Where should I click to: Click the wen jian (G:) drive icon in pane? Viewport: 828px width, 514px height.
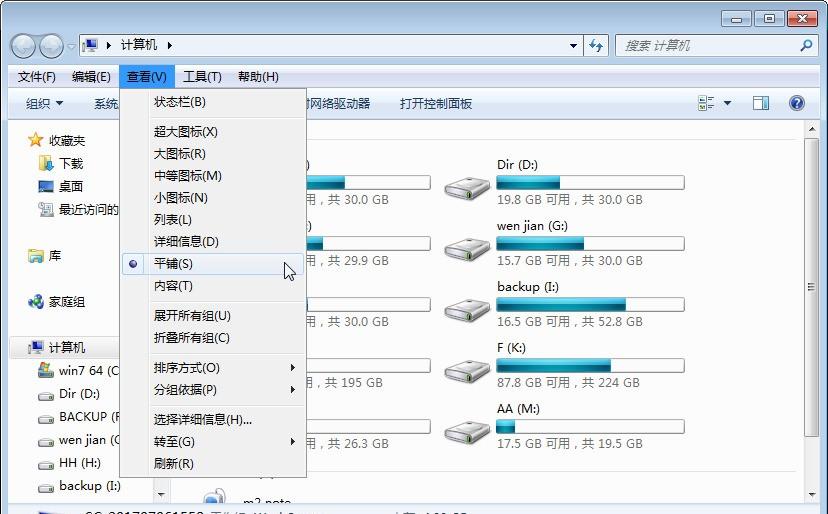pyautogui.click(x=467, y=249)
